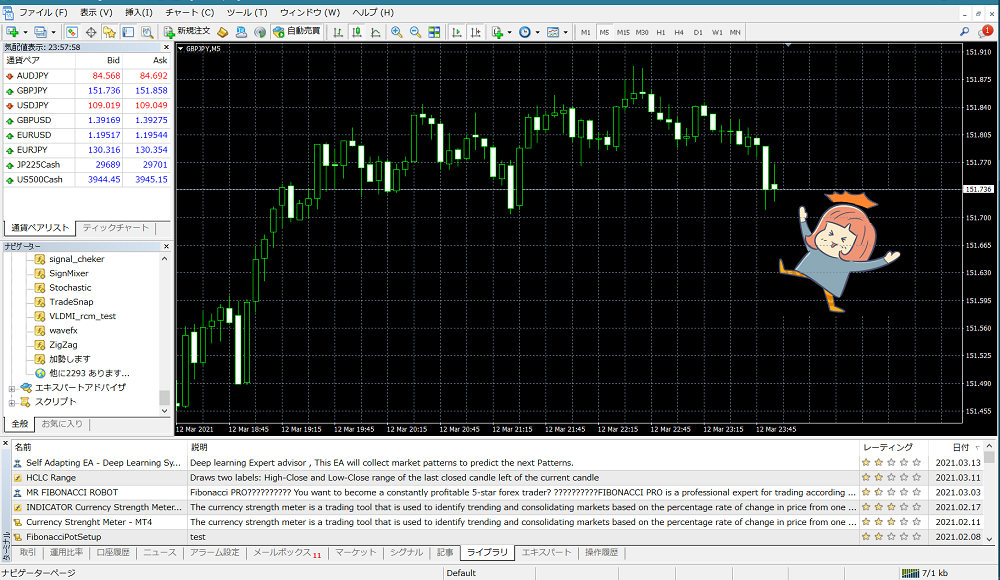This screenshot has width=1000, height=580.
Task: Toggle the Terminal panel icon
Action: click(128, 32)
